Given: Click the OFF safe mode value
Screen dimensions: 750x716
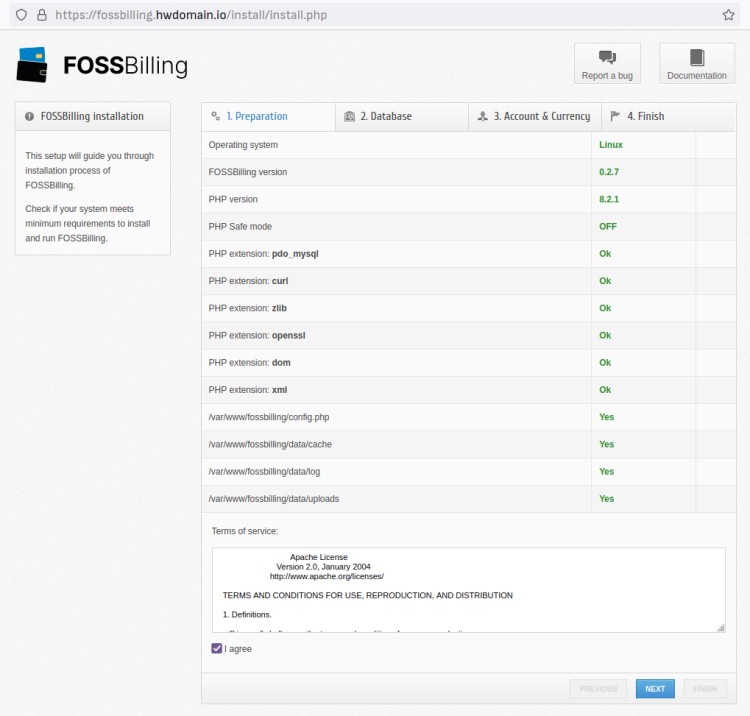Looking at the screenshot, I should point(608,227).
